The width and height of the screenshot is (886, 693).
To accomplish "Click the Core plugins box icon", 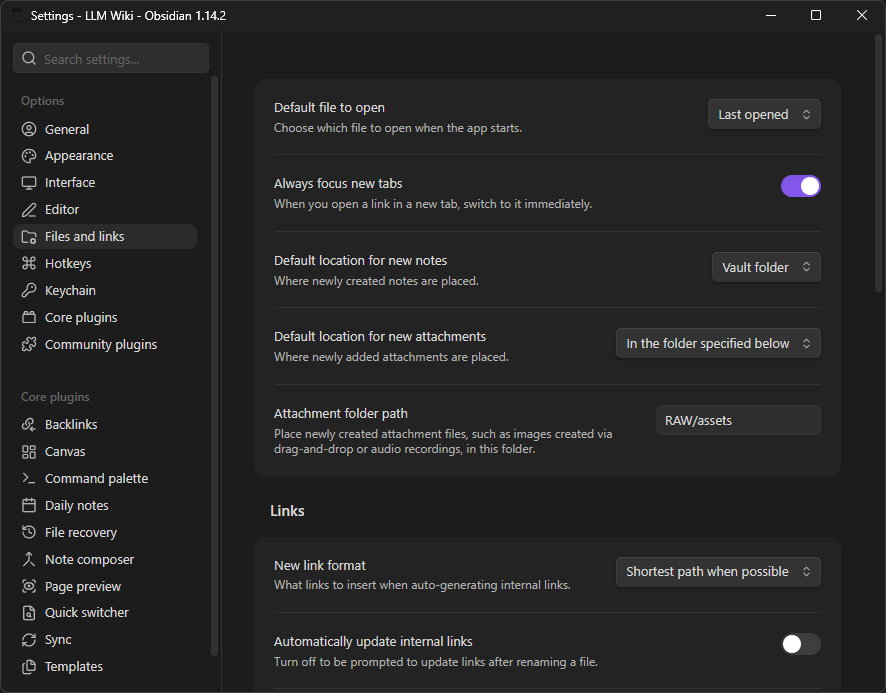I will coord(29,318).
